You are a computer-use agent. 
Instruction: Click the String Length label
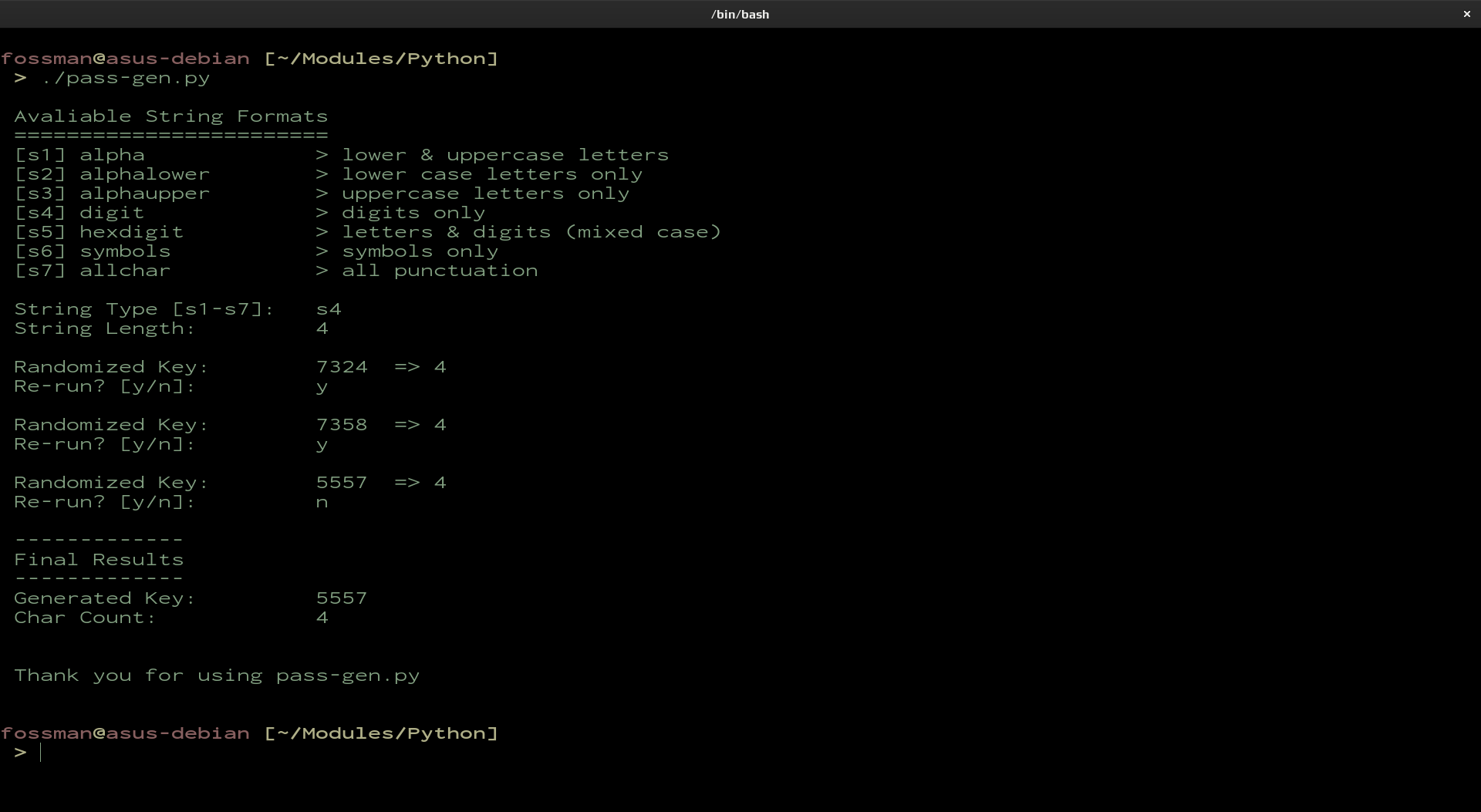click(104, 329)
